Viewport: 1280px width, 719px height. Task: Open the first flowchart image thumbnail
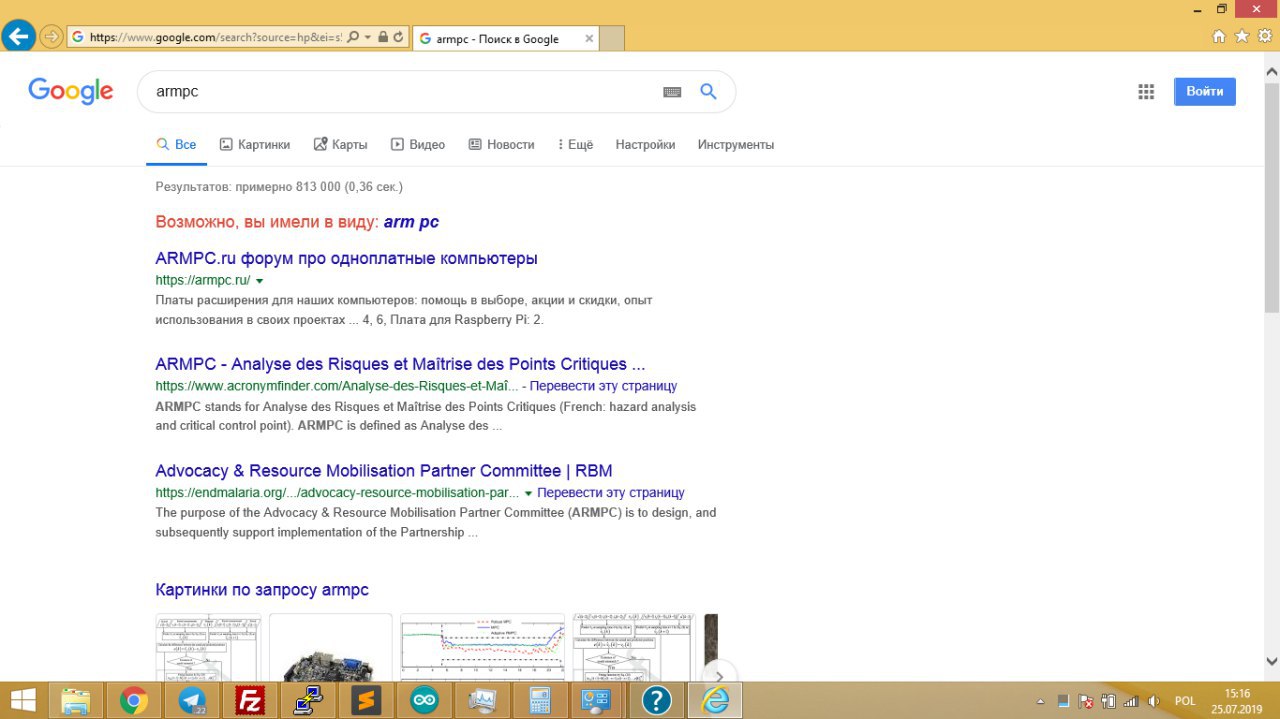(x=208, y=647)
